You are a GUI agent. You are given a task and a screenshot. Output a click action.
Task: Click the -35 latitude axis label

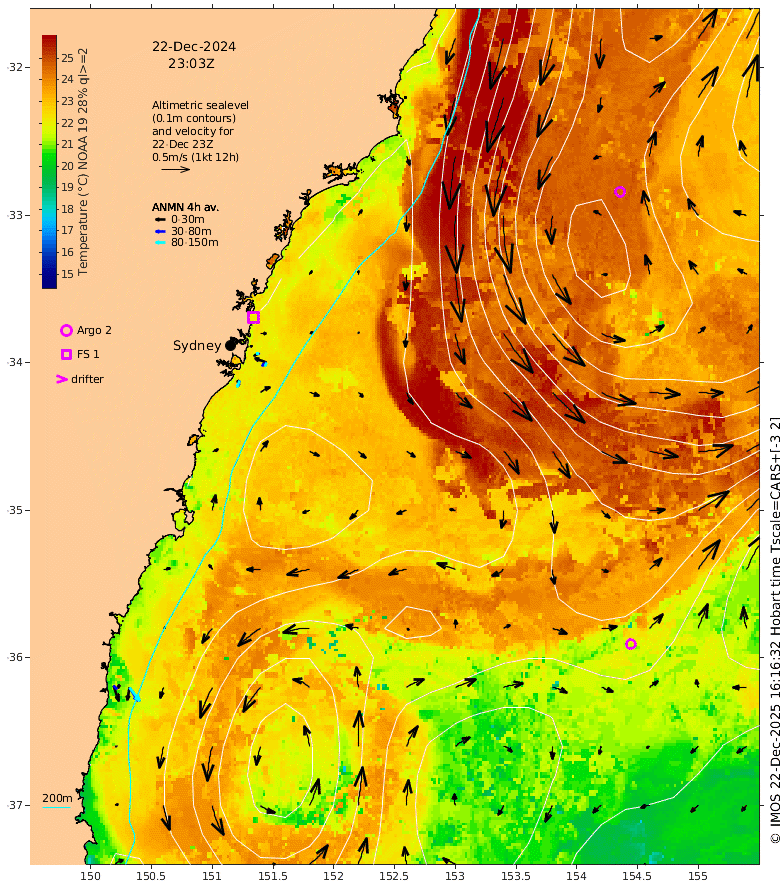[x=15, y=510]
